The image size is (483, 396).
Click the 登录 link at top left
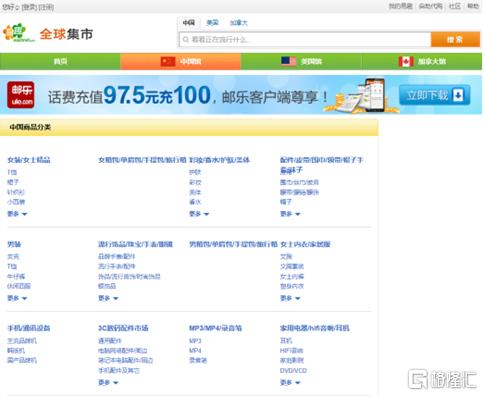pos(29,7)
